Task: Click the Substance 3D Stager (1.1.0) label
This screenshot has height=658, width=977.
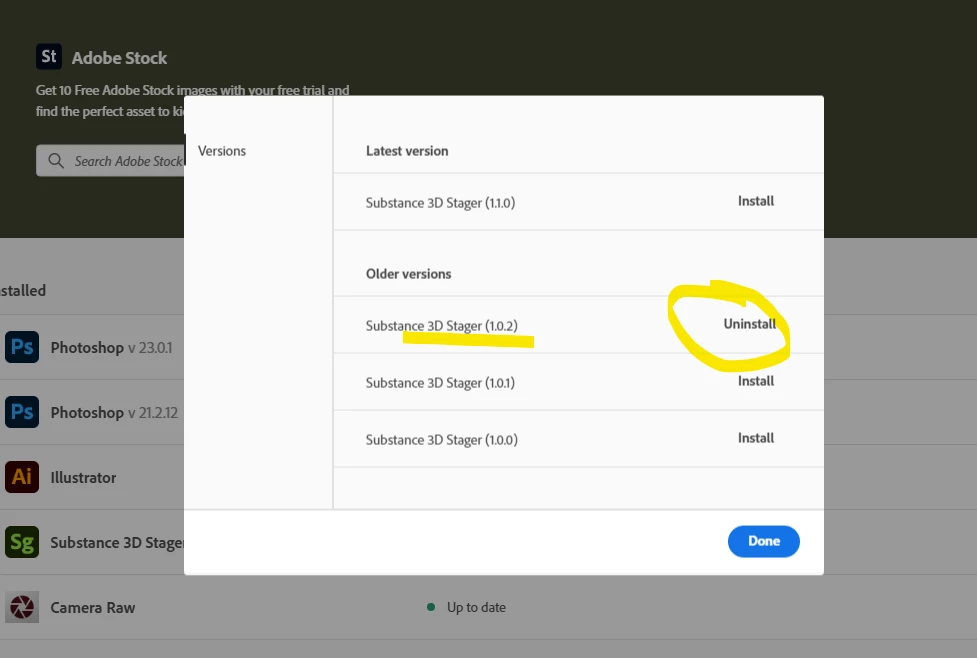Action: [x=440, y=203]
